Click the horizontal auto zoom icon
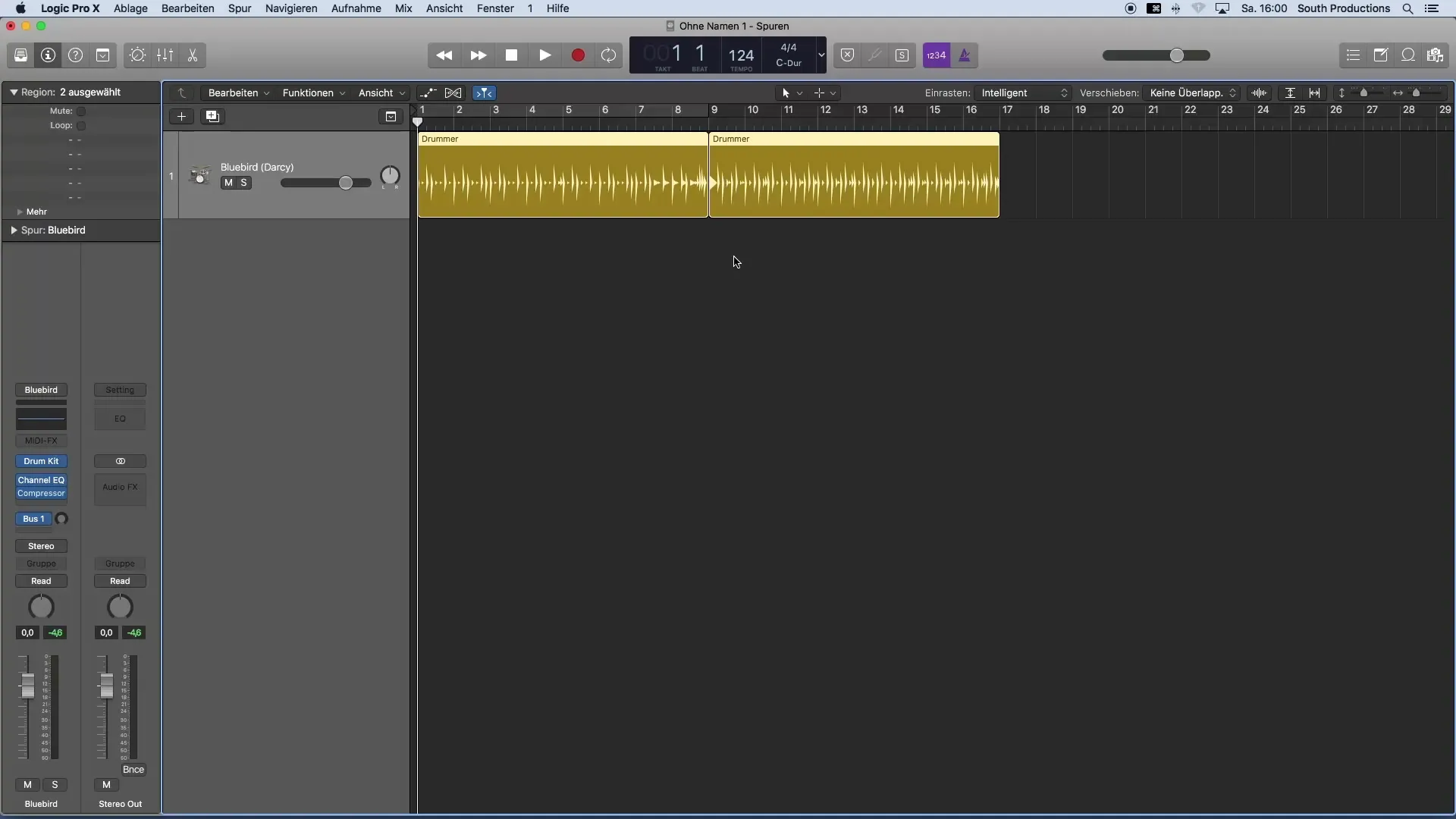Screen dimensions: 1456x819 click(x=1315, y=93)
